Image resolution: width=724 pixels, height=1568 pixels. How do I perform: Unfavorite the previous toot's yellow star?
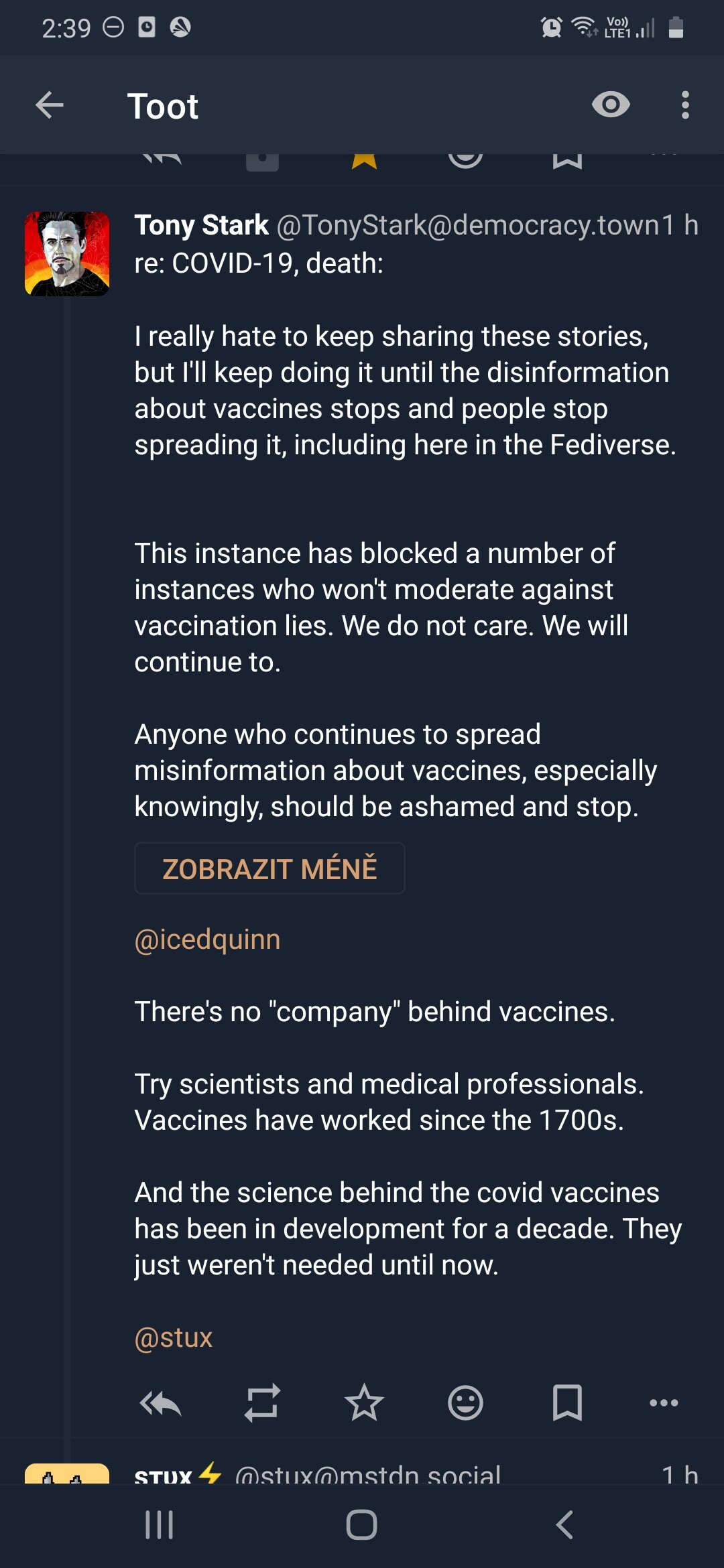click(364, 161)
